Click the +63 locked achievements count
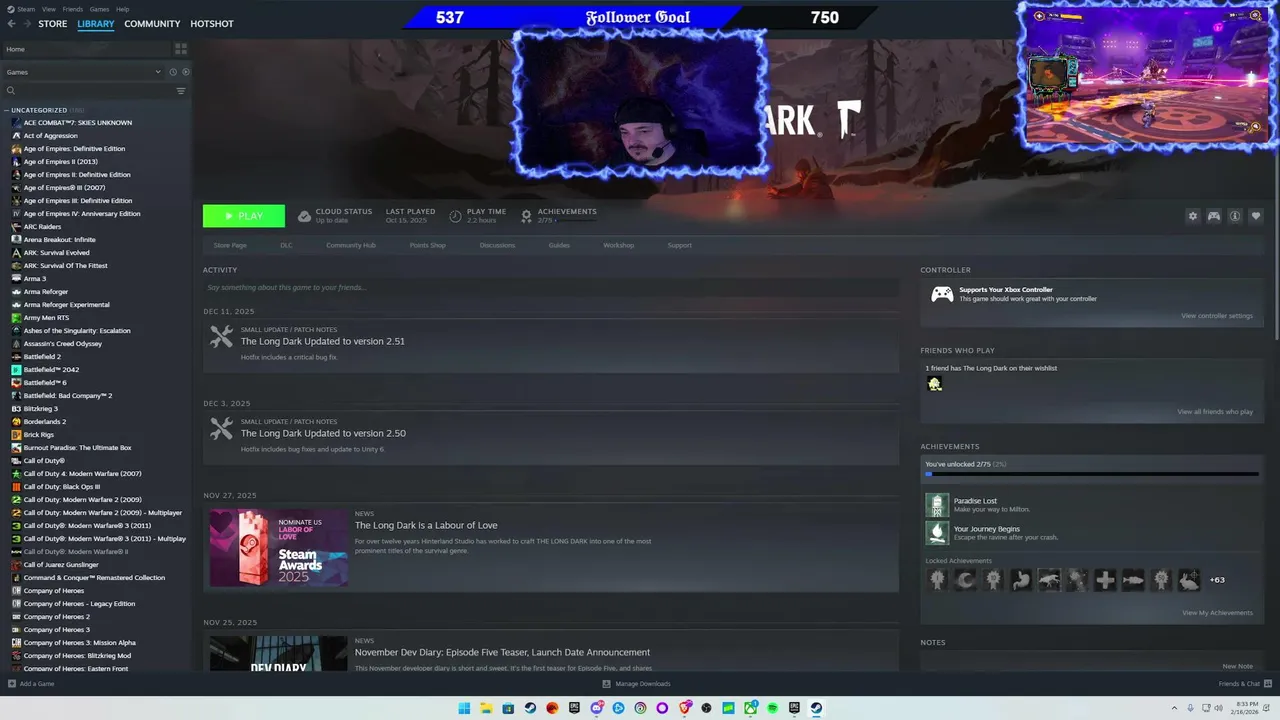1280x720 pixels. click(1217, 580)
